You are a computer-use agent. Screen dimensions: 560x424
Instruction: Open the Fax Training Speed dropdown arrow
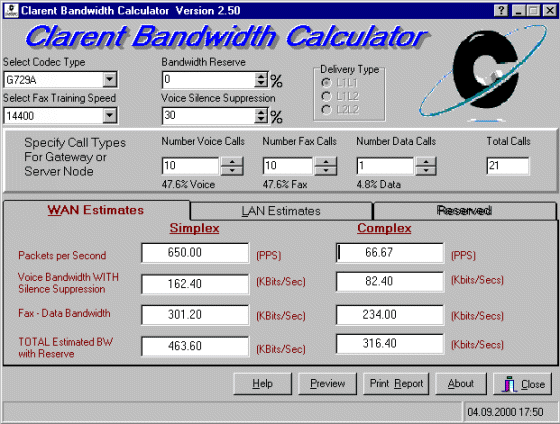pos(110,115)
